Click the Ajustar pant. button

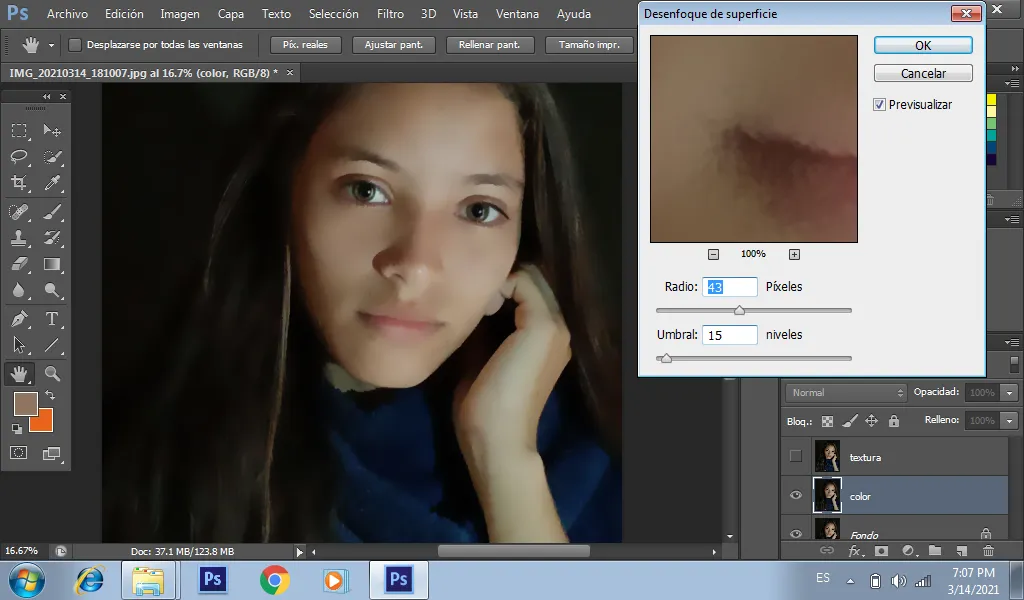pos(394,45)
